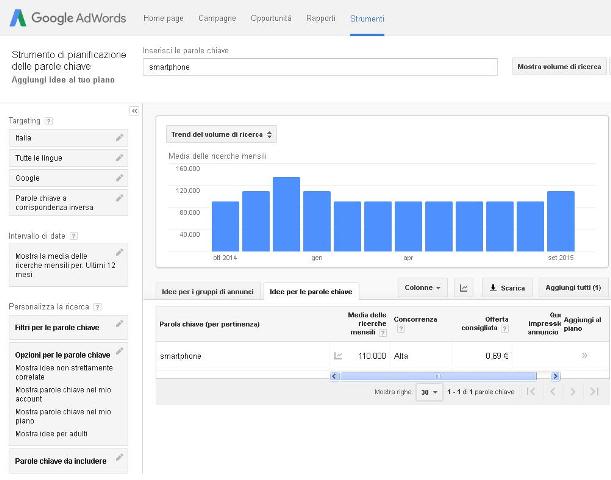Edit Opzioni per le parole chiave pencil
The height and width of the screenshot is (480, 611).
(120, 351)
